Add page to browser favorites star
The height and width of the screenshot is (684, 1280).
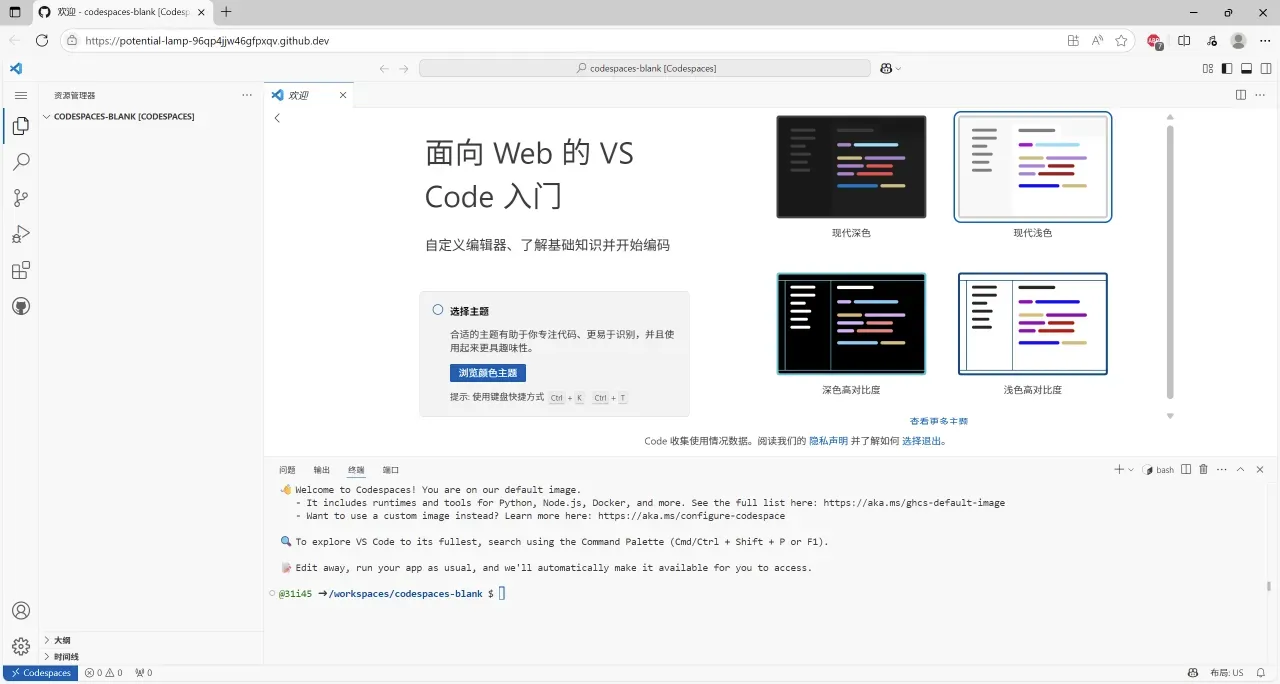click(1121, 41)
